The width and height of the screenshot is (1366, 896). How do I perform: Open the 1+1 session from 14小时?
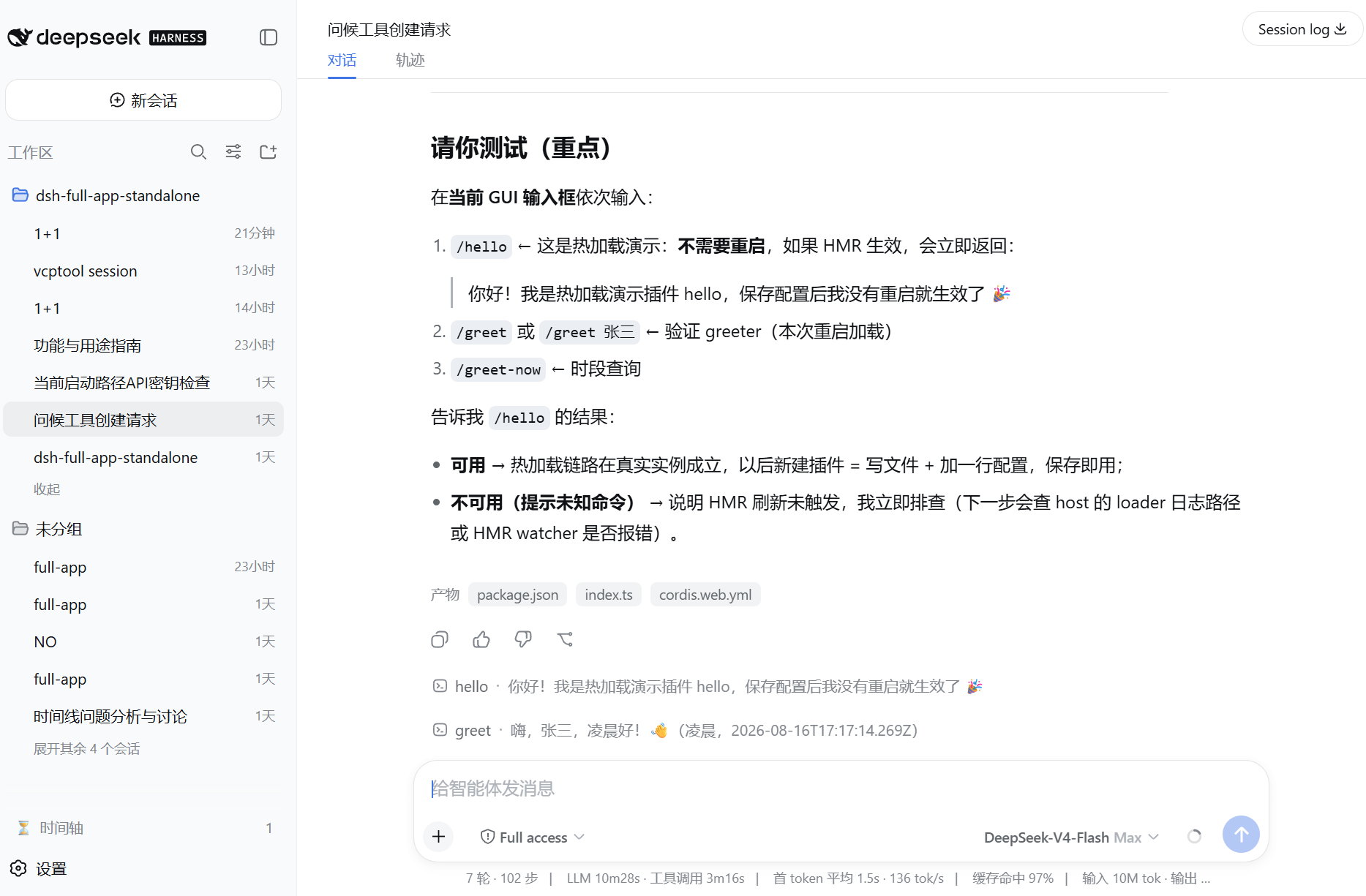pyautogui.click(x=143, y=308)
